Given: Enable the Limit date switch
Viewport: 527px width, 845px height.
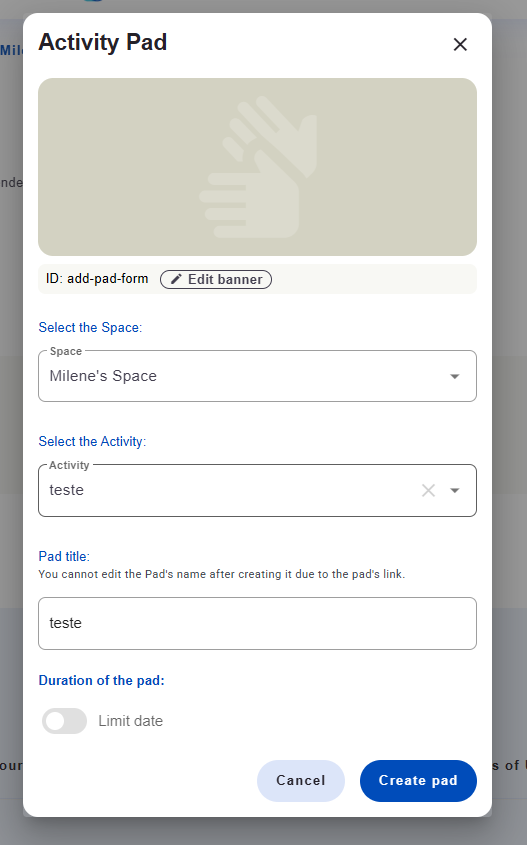Looking at the screenshot, I should coord(64,721).
